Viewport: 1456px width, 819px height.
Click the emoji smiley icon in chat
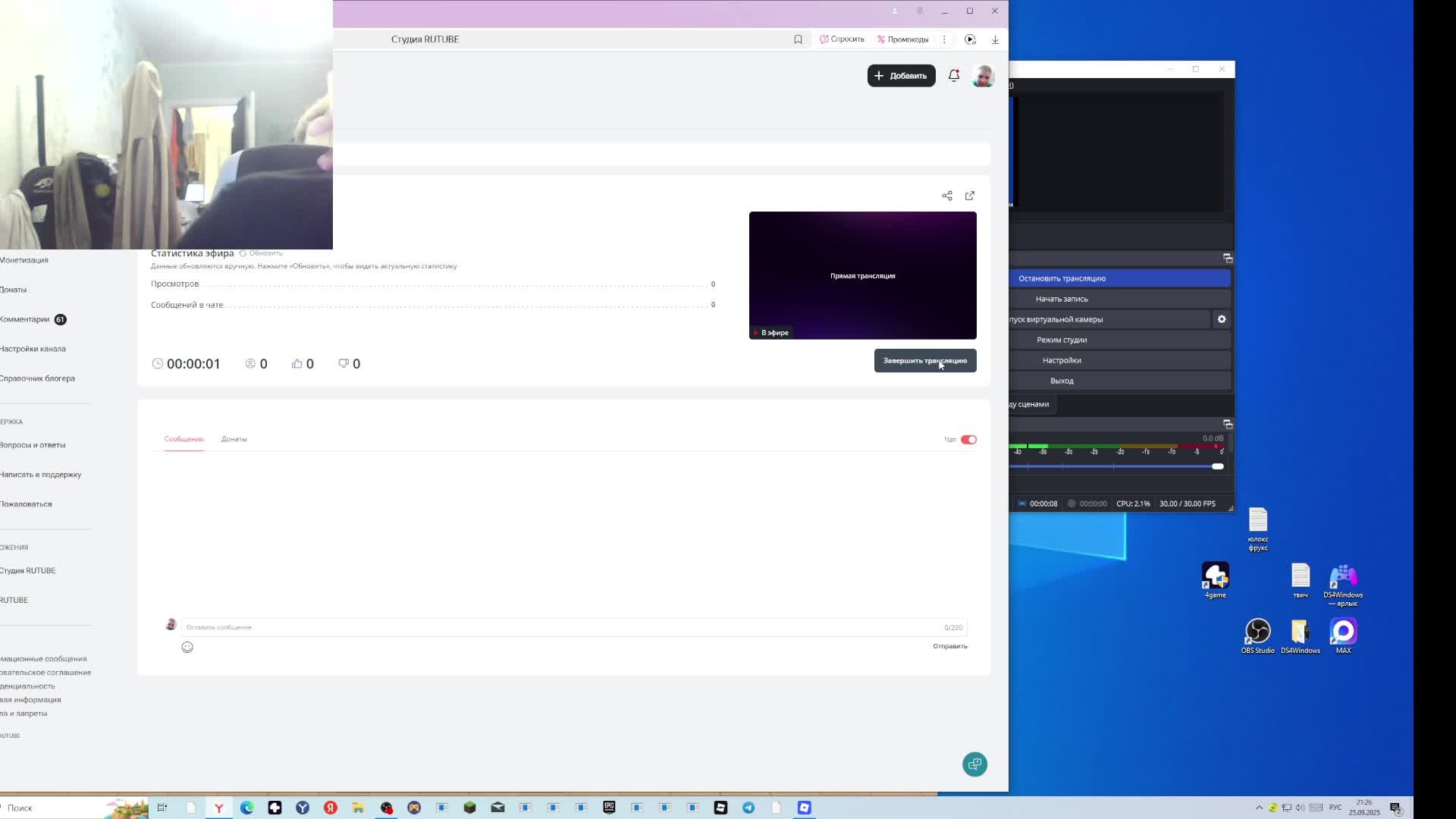coord(187,647)
